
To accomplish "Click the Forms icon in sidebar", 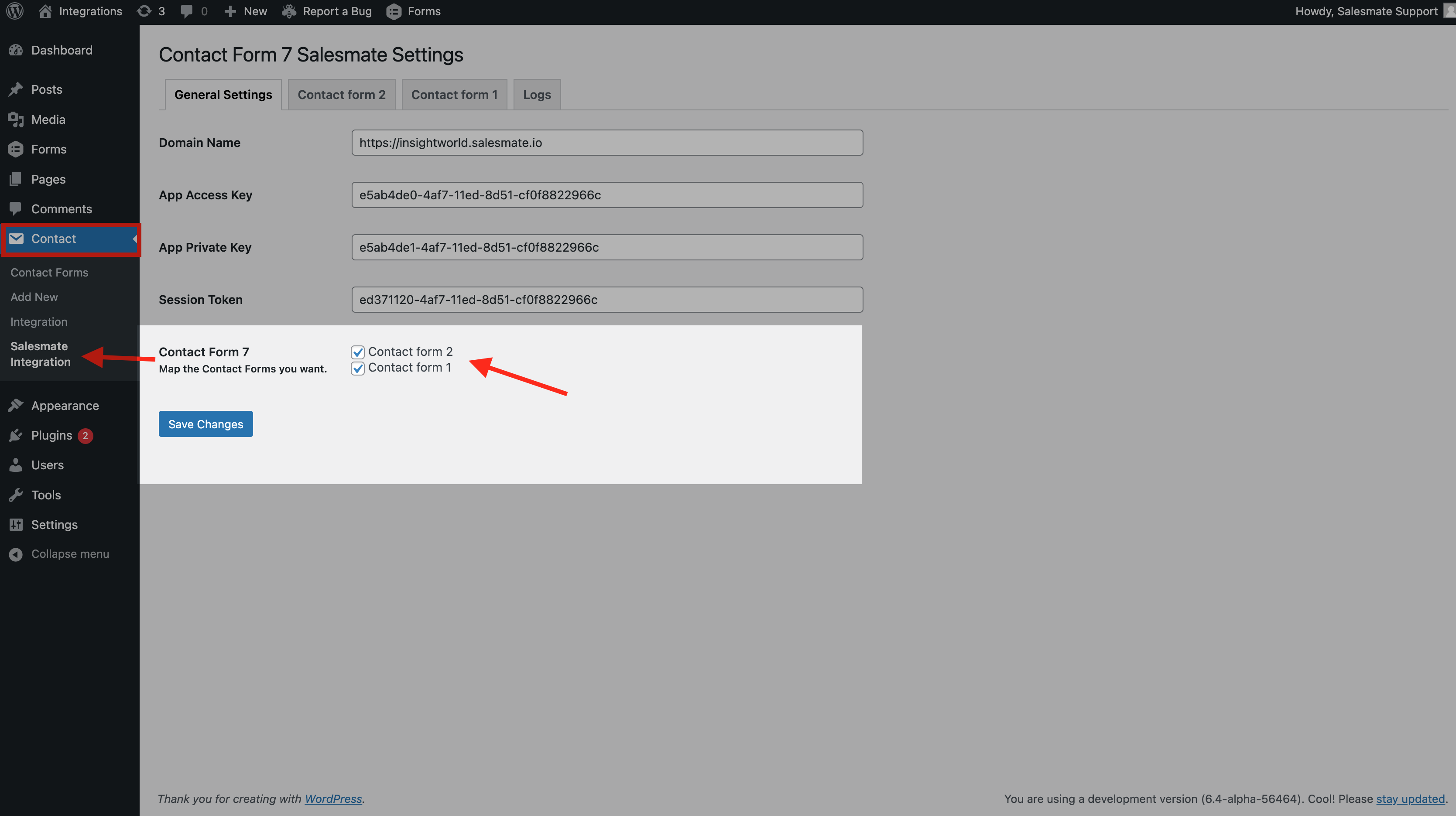I will coord(16,149).
